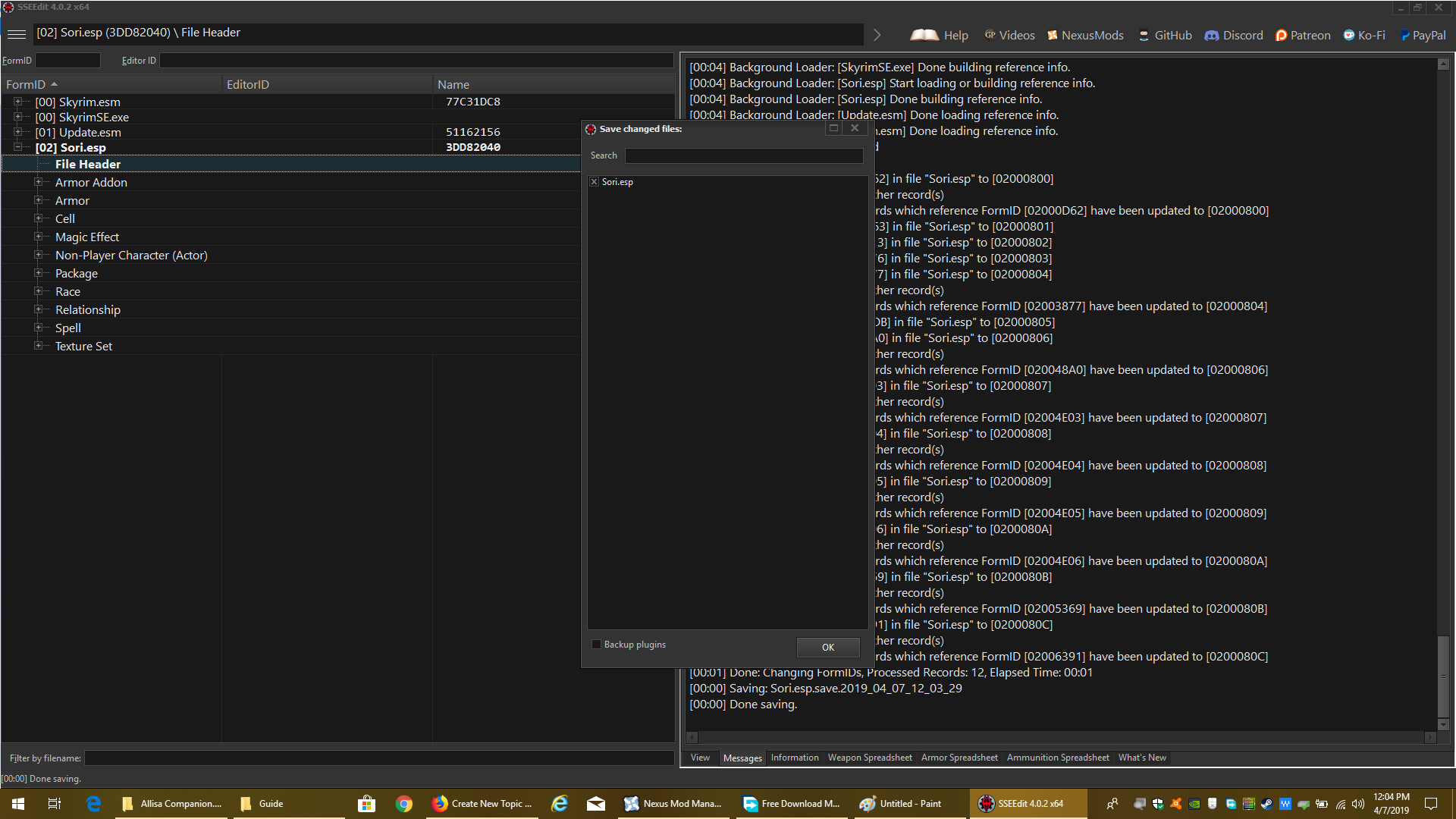This screenshot has height=819, width=1456.
Task: Switch to Firefox Create New Topic window
Action: [x=482, y=804]
